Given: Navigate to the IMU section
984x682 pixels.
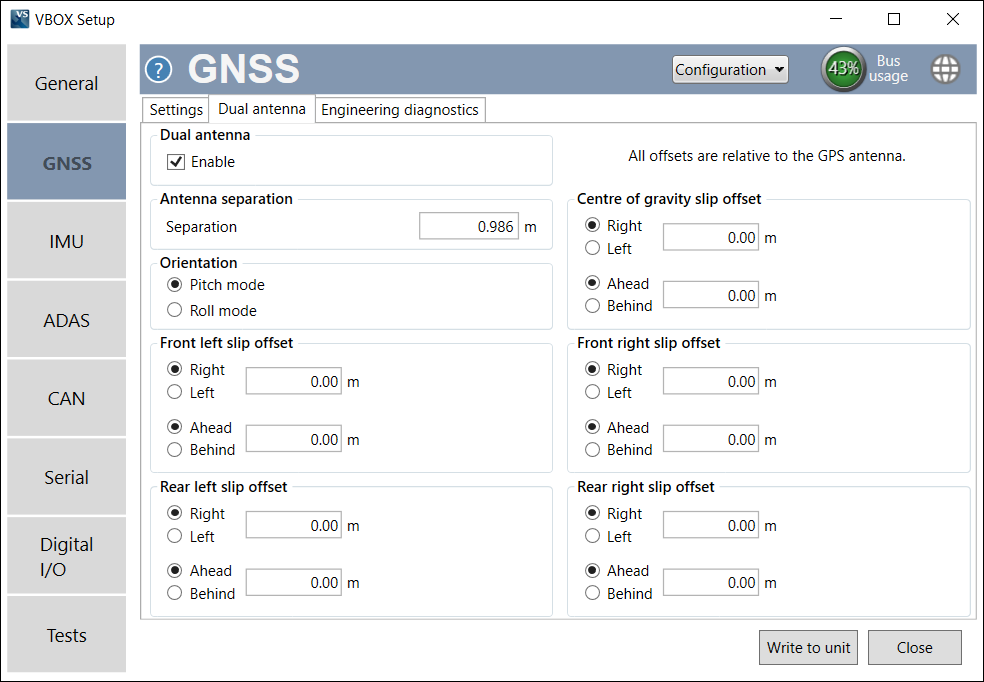Looking at the screenshot, I should 66,240.
